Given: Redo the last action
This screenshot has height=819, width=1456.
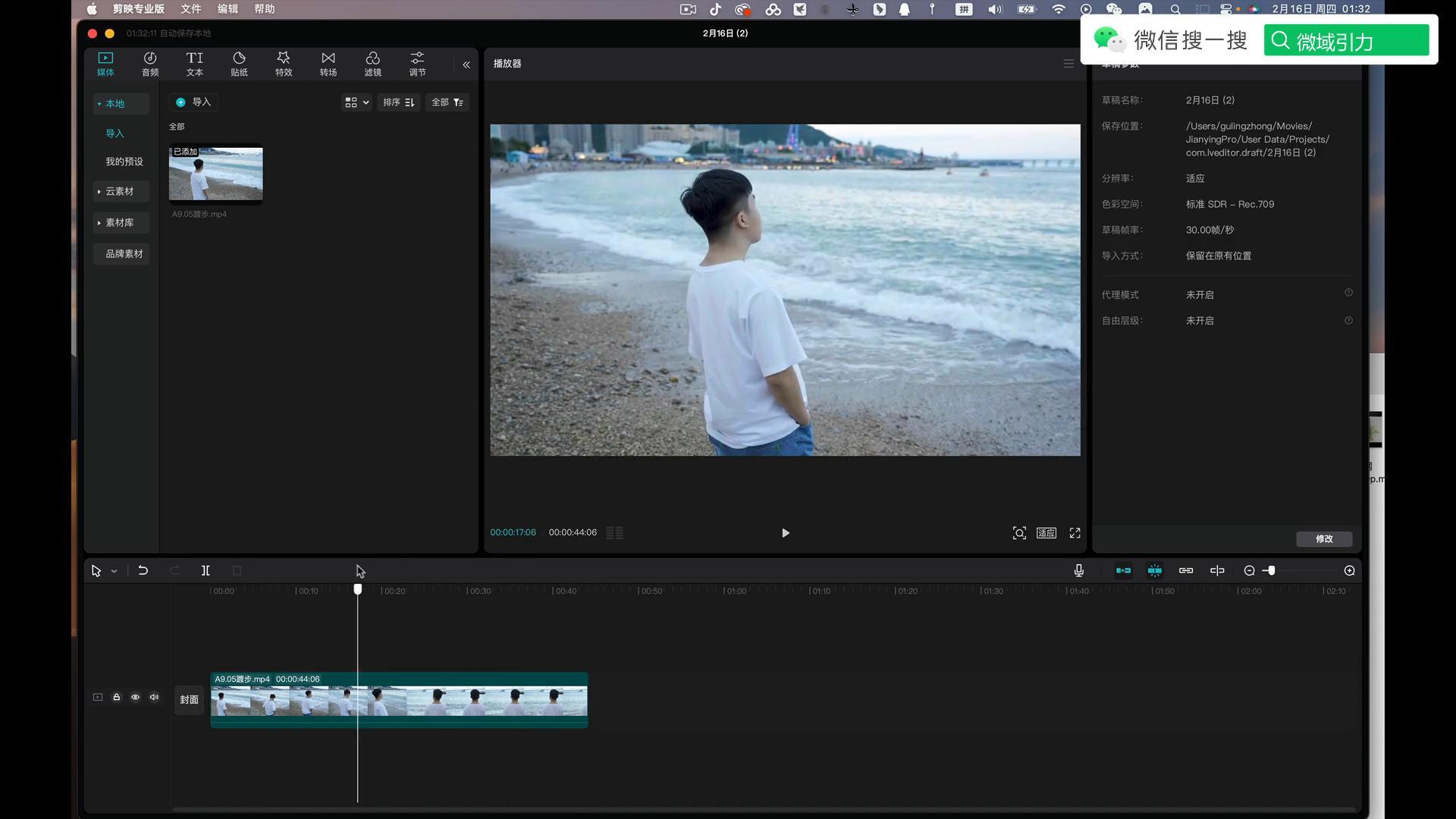Looking at the screenshot, I should coord(174,570).
